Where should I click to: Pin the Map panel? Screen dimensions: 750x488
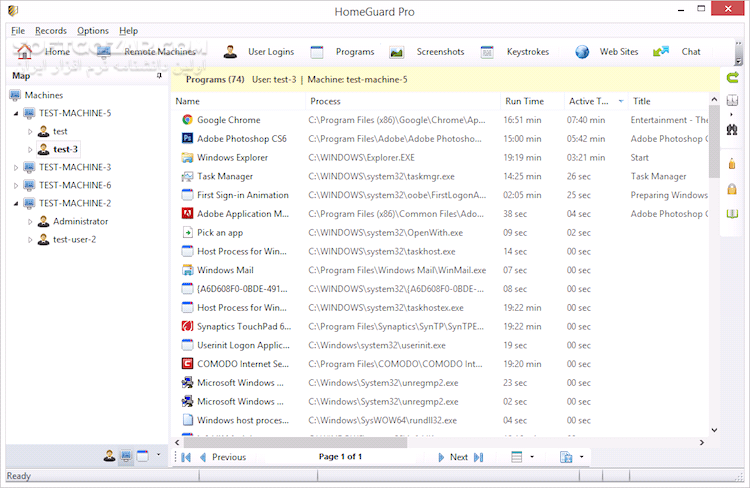[x=159, y=76]
